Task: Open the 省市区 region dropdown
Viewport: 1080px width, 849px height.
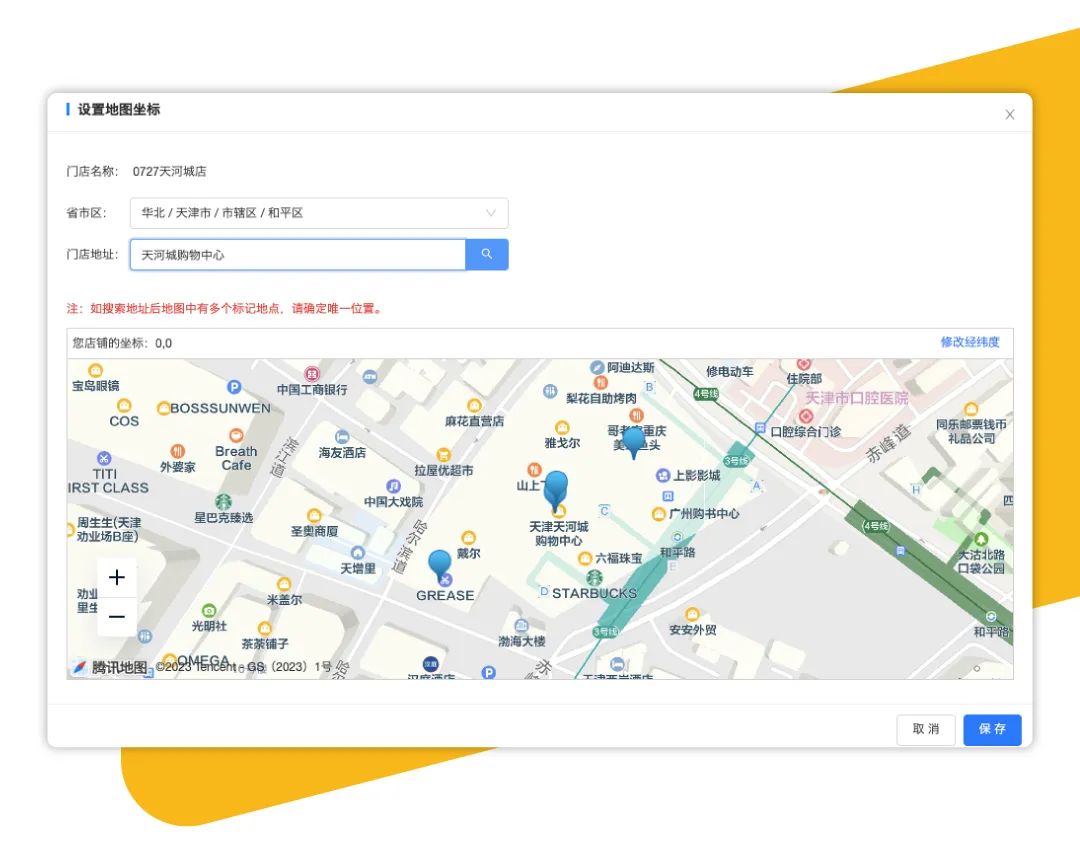Action: coord(318,213)
